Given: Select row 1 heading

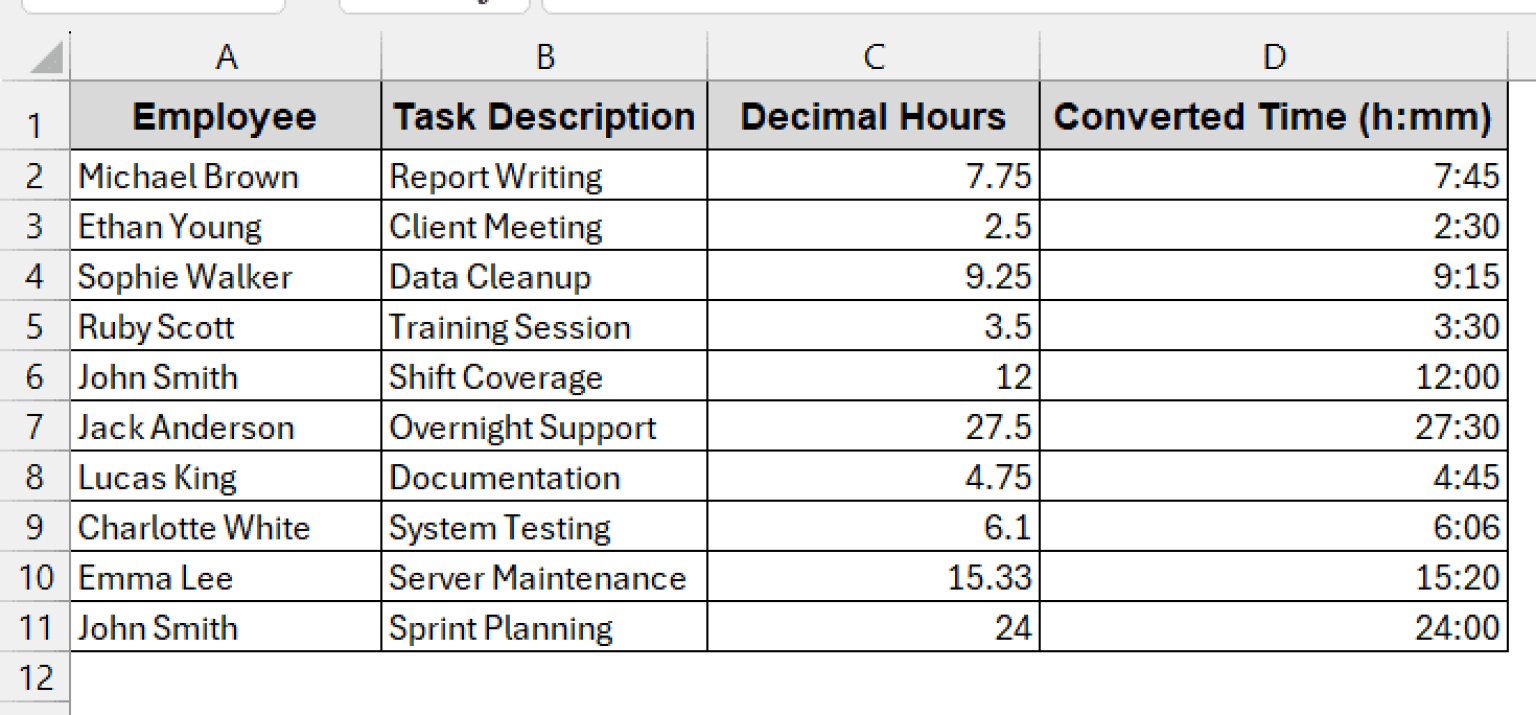Looking at the screenshot, I should 35,116.
